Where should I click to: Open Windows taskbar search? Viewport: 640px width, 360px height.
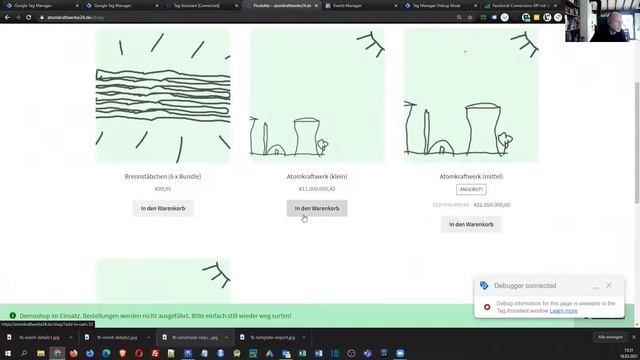[x=24, y=353]
